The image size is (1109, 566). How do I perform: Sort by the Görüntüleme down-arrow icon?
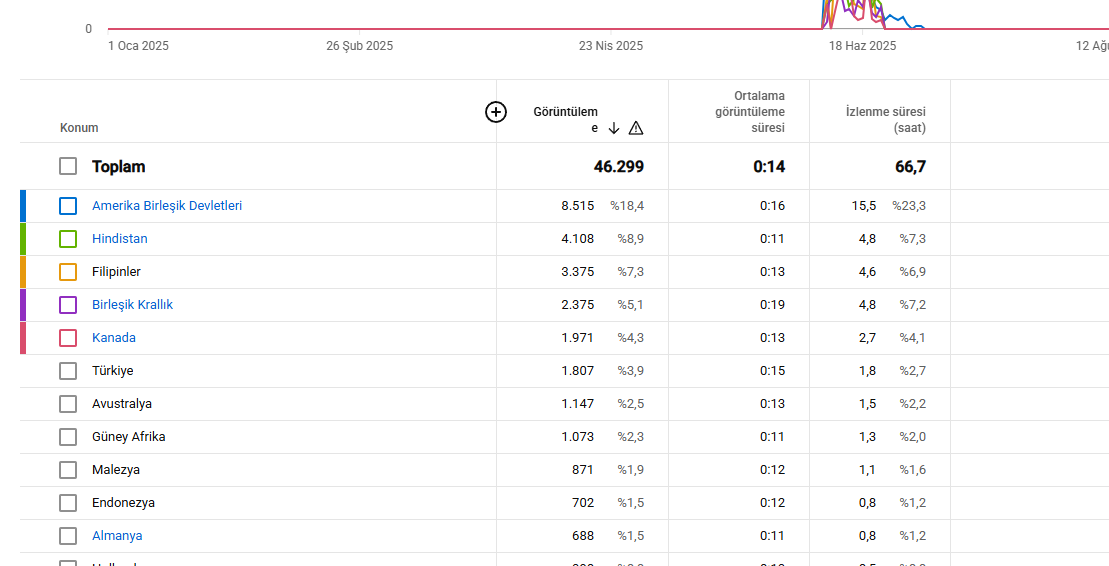pyautogui.click(x=614, y=128)
